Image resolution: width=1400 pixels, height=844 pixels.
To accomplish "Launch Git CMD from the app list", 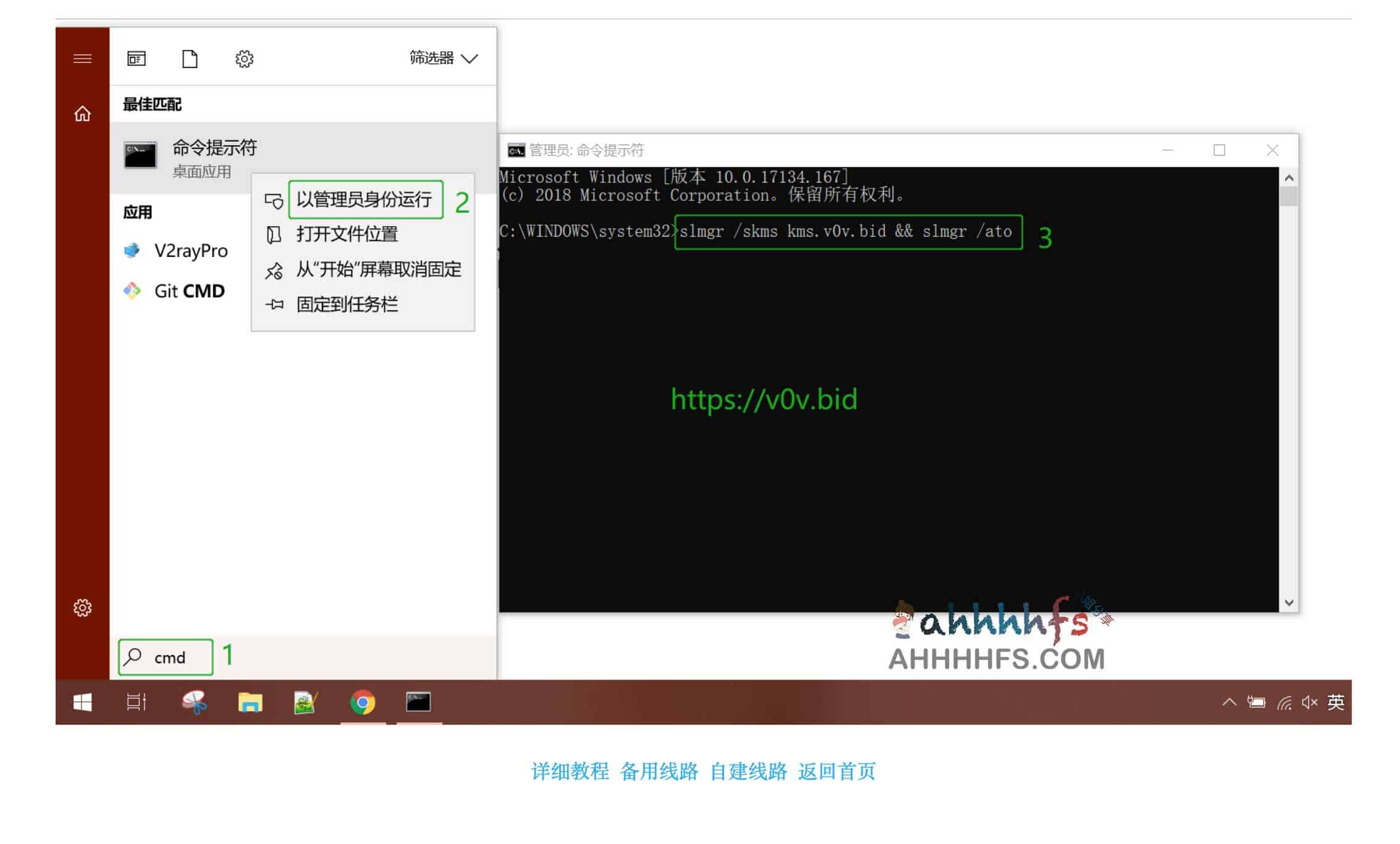I will point(188,290).
